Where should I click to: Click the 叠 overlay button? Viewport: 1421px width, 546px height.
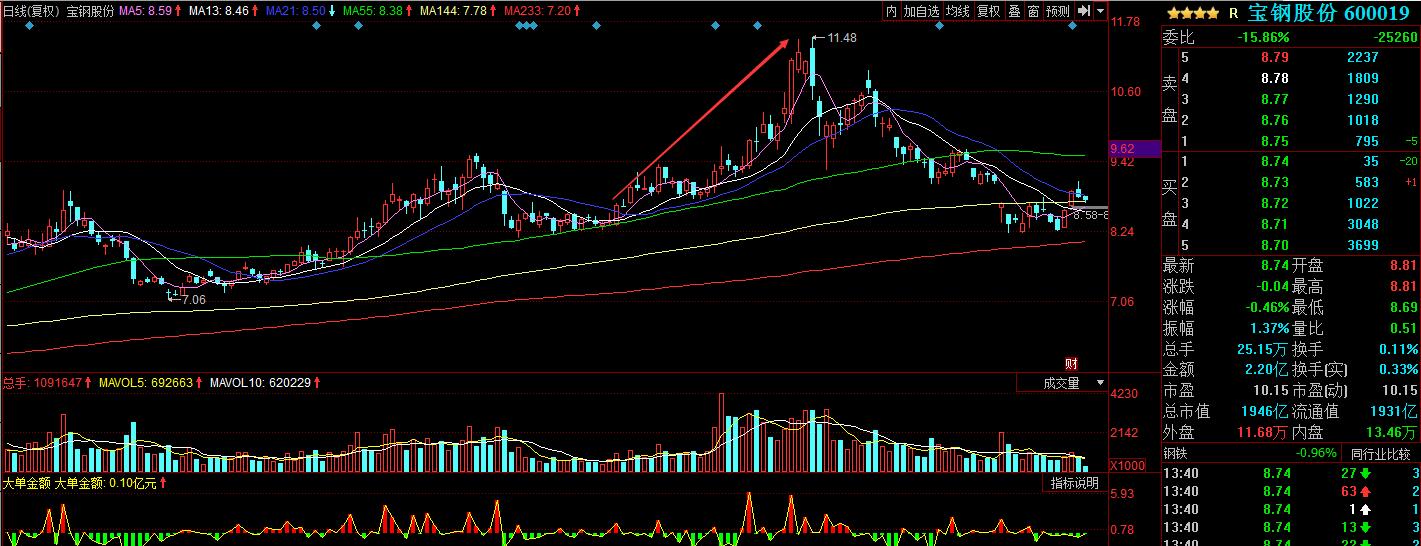pos(1014,11)
